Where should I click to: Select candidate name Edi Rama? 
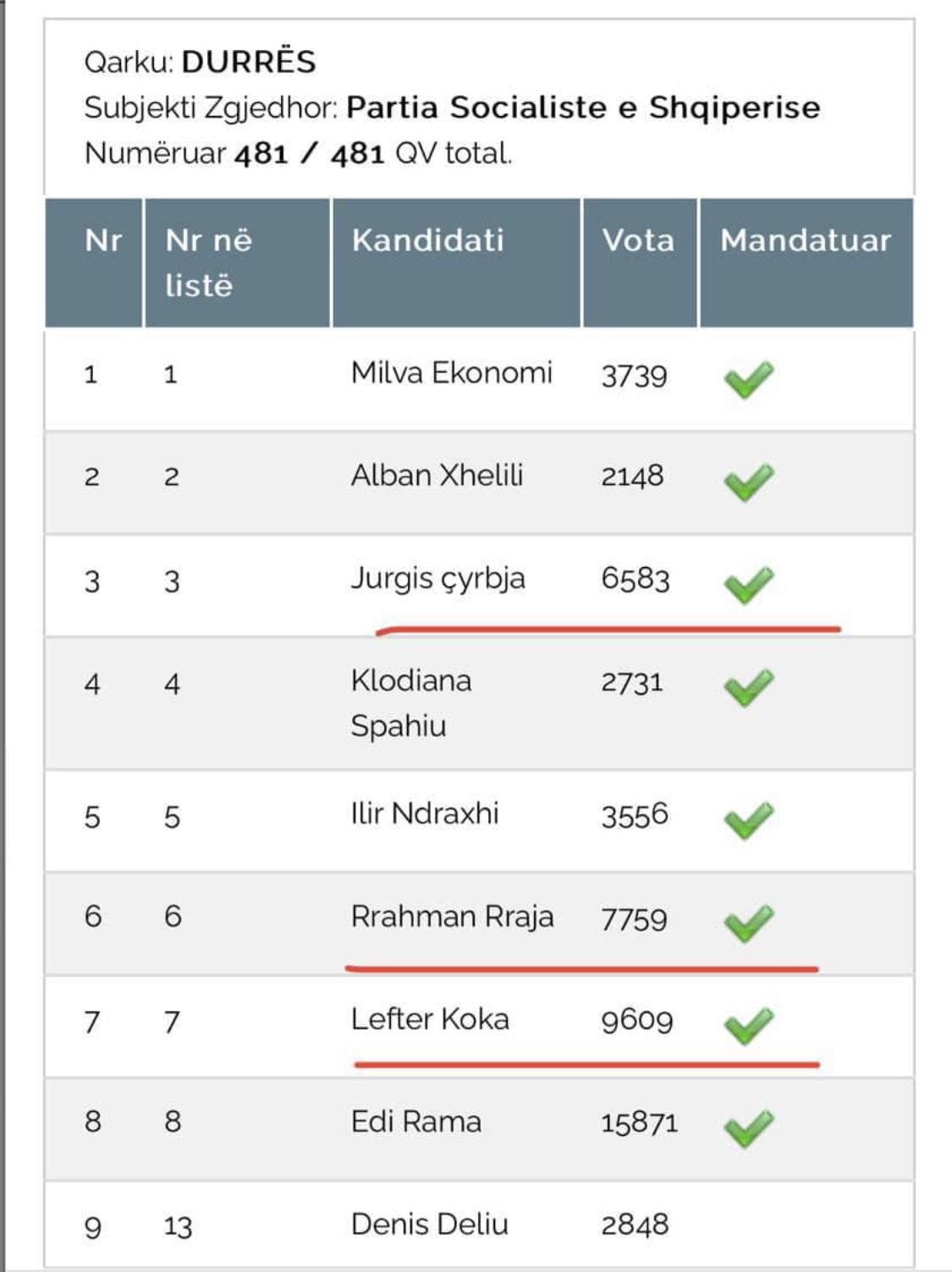pos(416,1122)
